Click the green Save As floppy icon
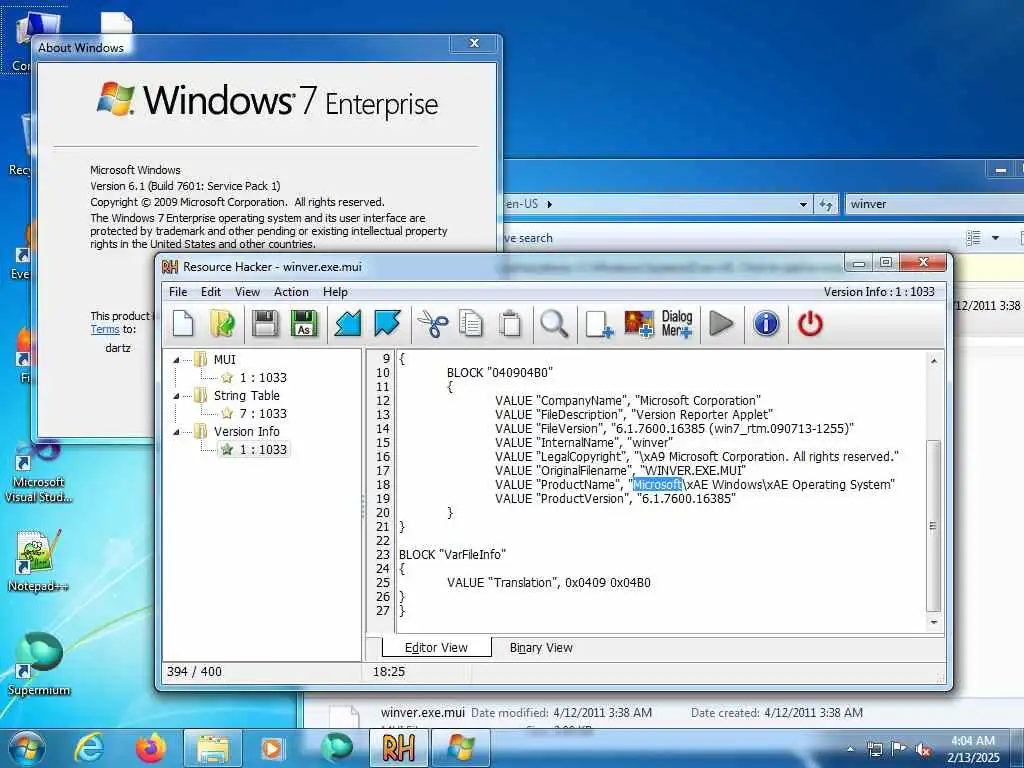 304,323
